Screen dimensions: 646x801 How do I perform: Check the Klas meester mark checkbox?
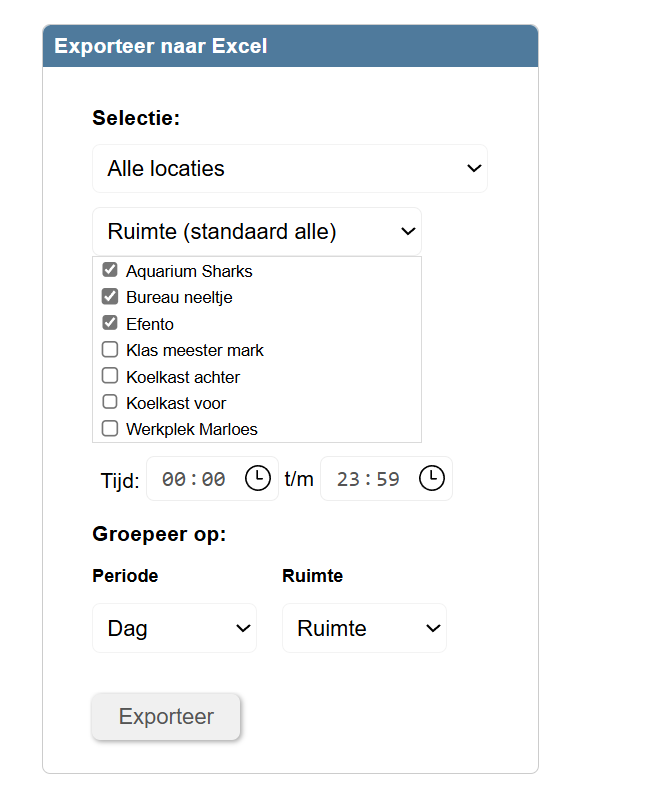tap(110, 350)
